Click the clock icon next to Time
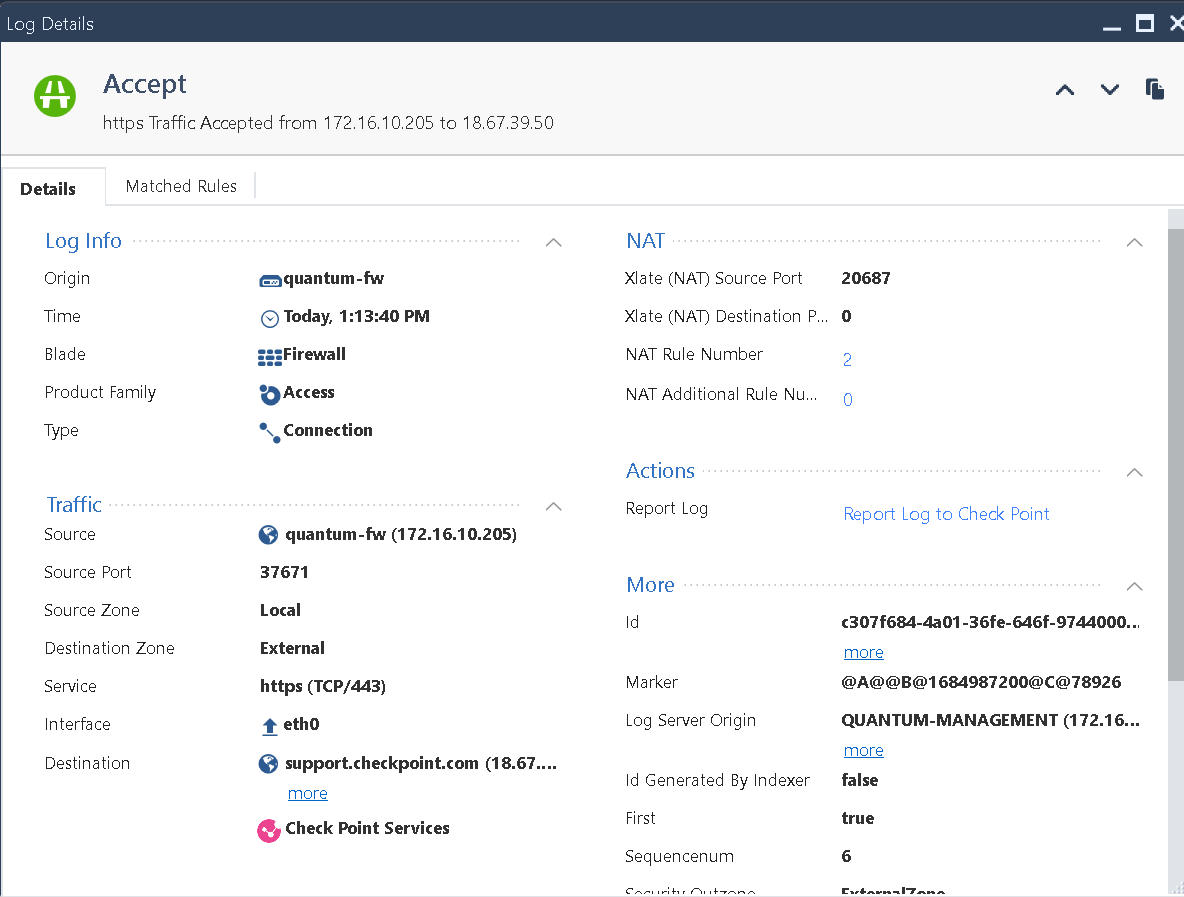Viewport: 1184px width, 897px height. tap(268, 316)
